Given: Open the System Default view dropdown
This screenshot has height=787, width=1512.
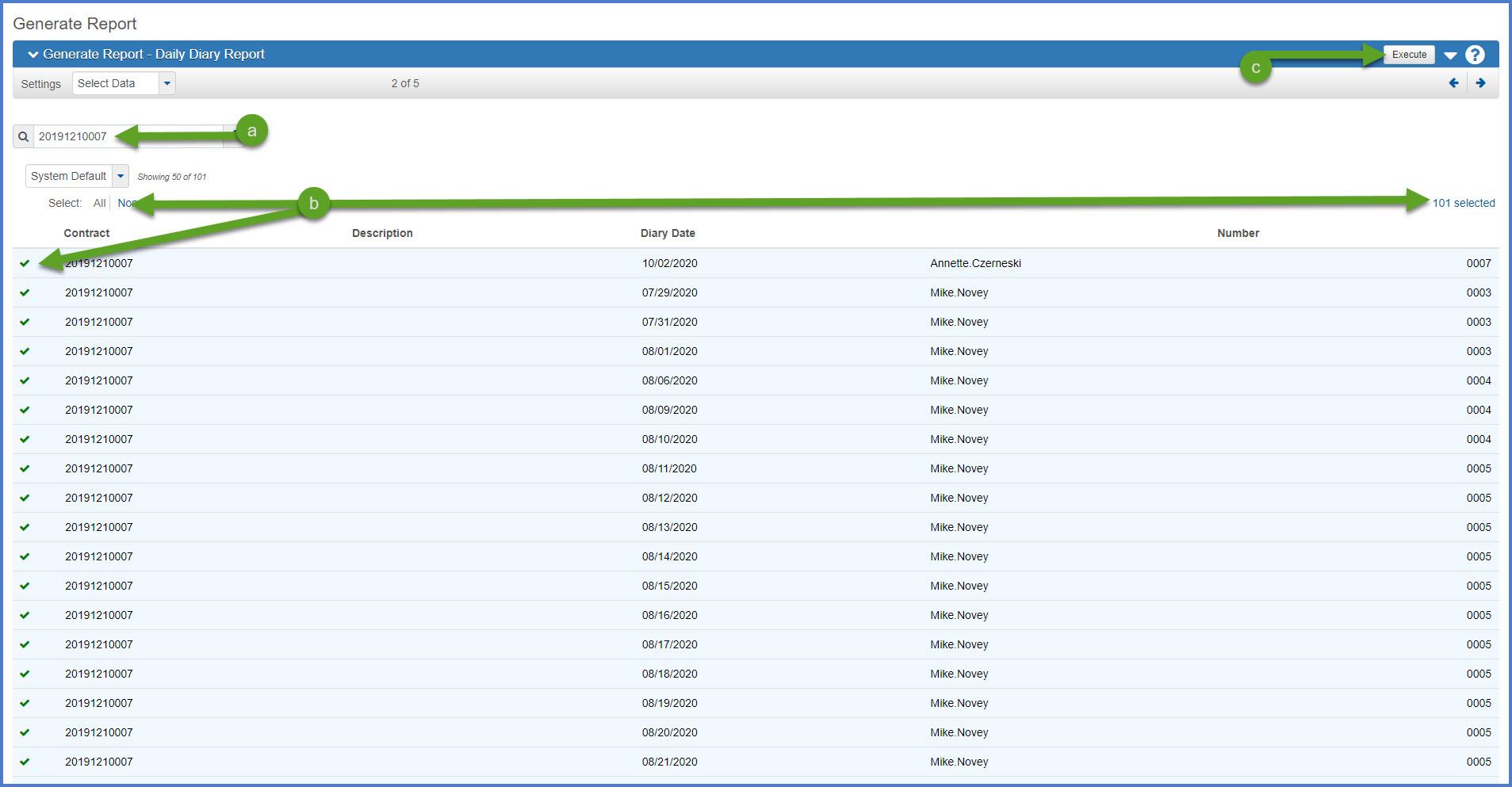Looking at the screenshot, I should [121, 176].
